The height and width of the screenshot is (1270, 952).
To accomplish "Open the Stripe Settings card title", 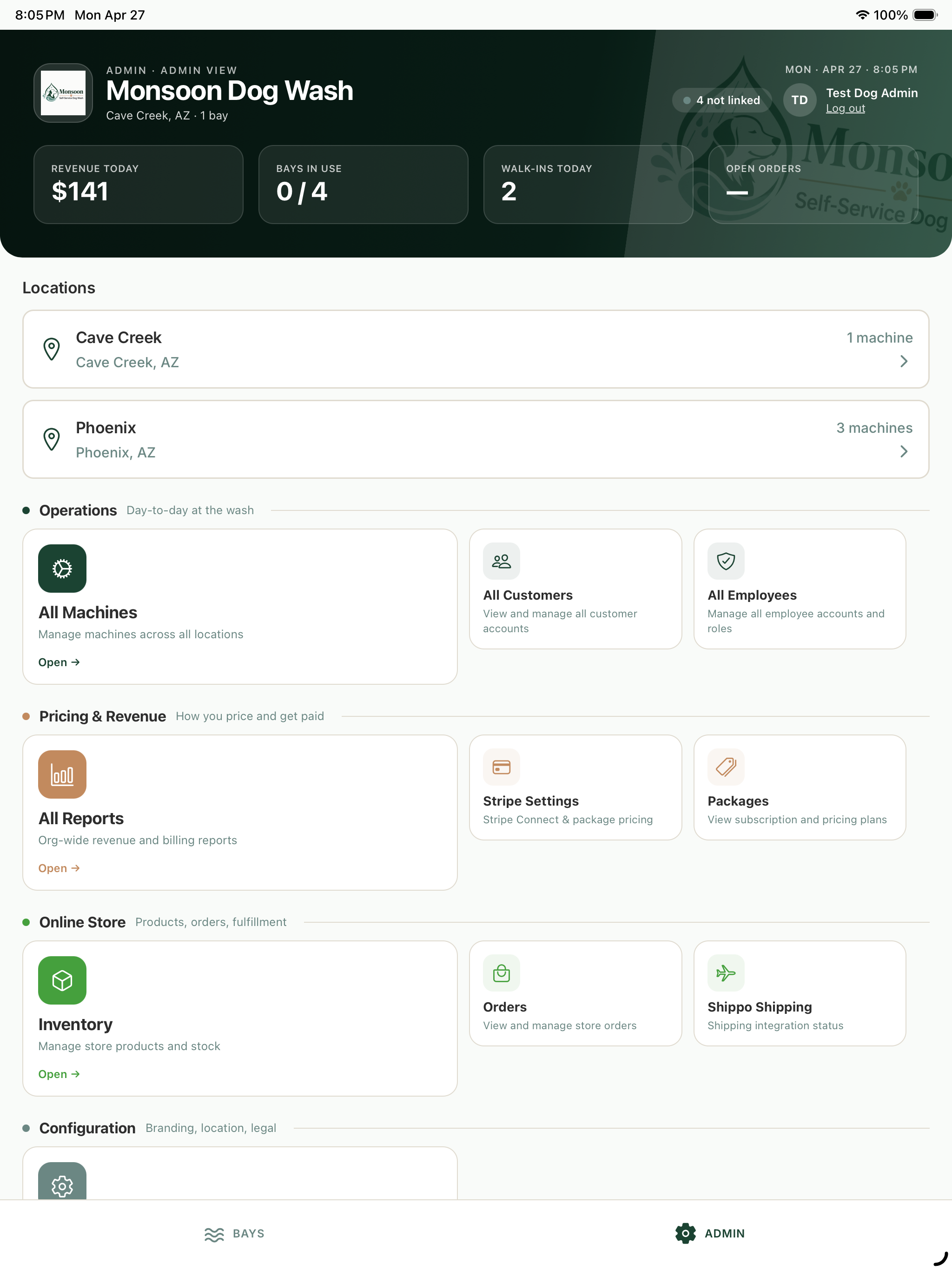I will (530, 801).
